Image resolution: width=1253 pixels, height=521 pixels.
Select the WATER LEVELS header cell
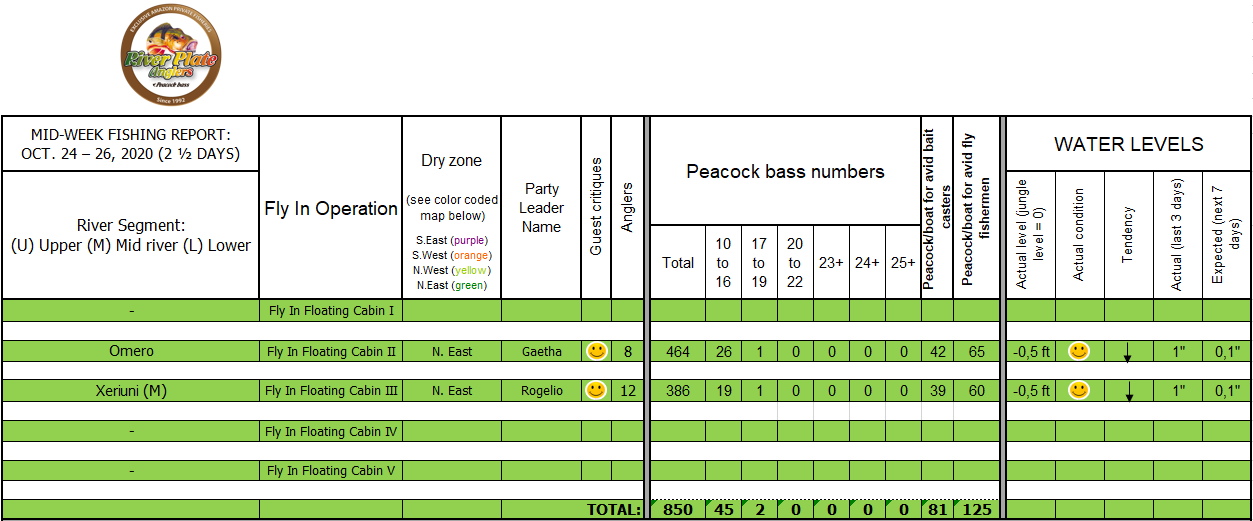click(1128, 144)
